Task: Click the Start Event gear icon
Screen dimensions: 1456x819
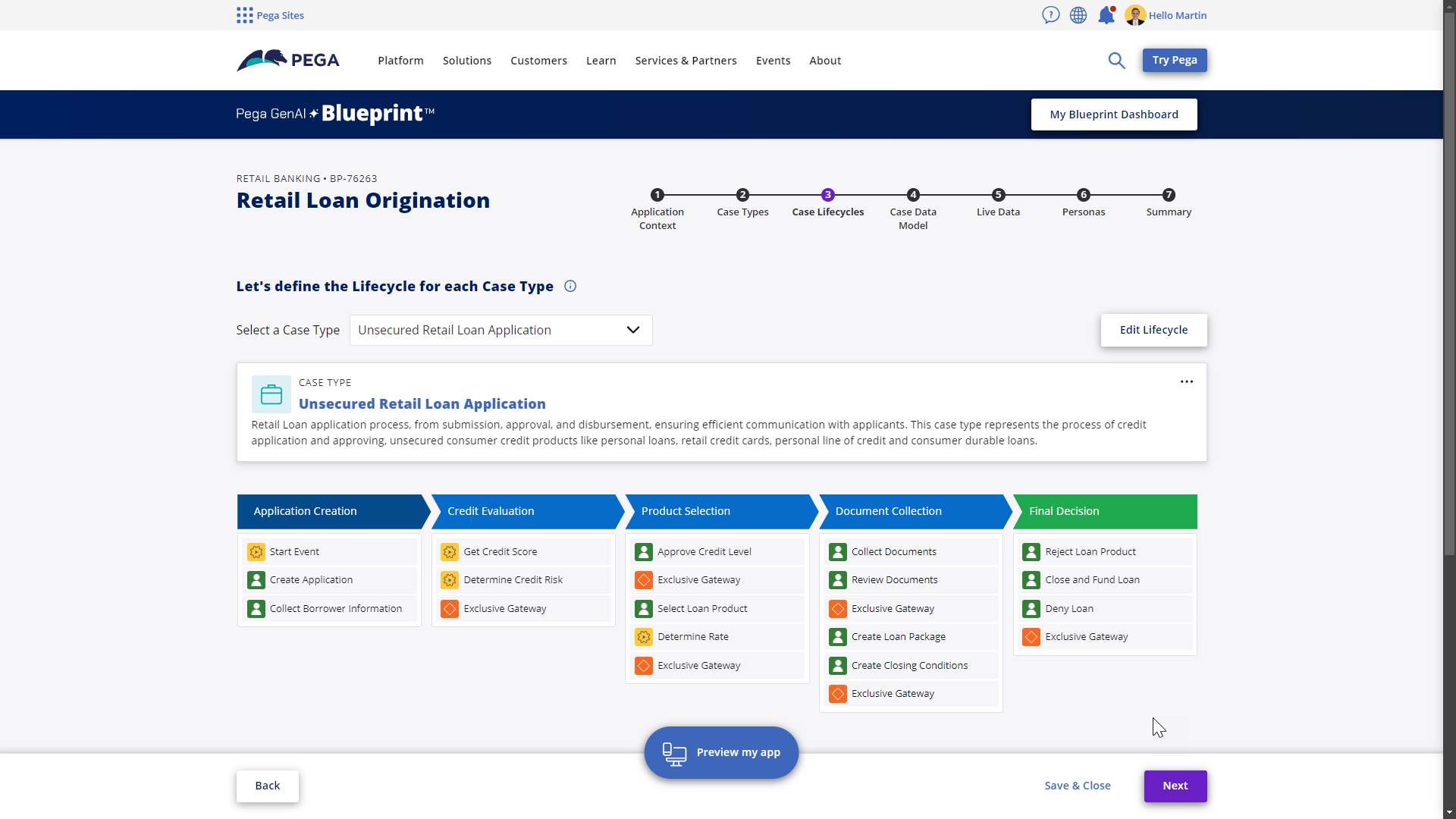Action: (256, 552)
